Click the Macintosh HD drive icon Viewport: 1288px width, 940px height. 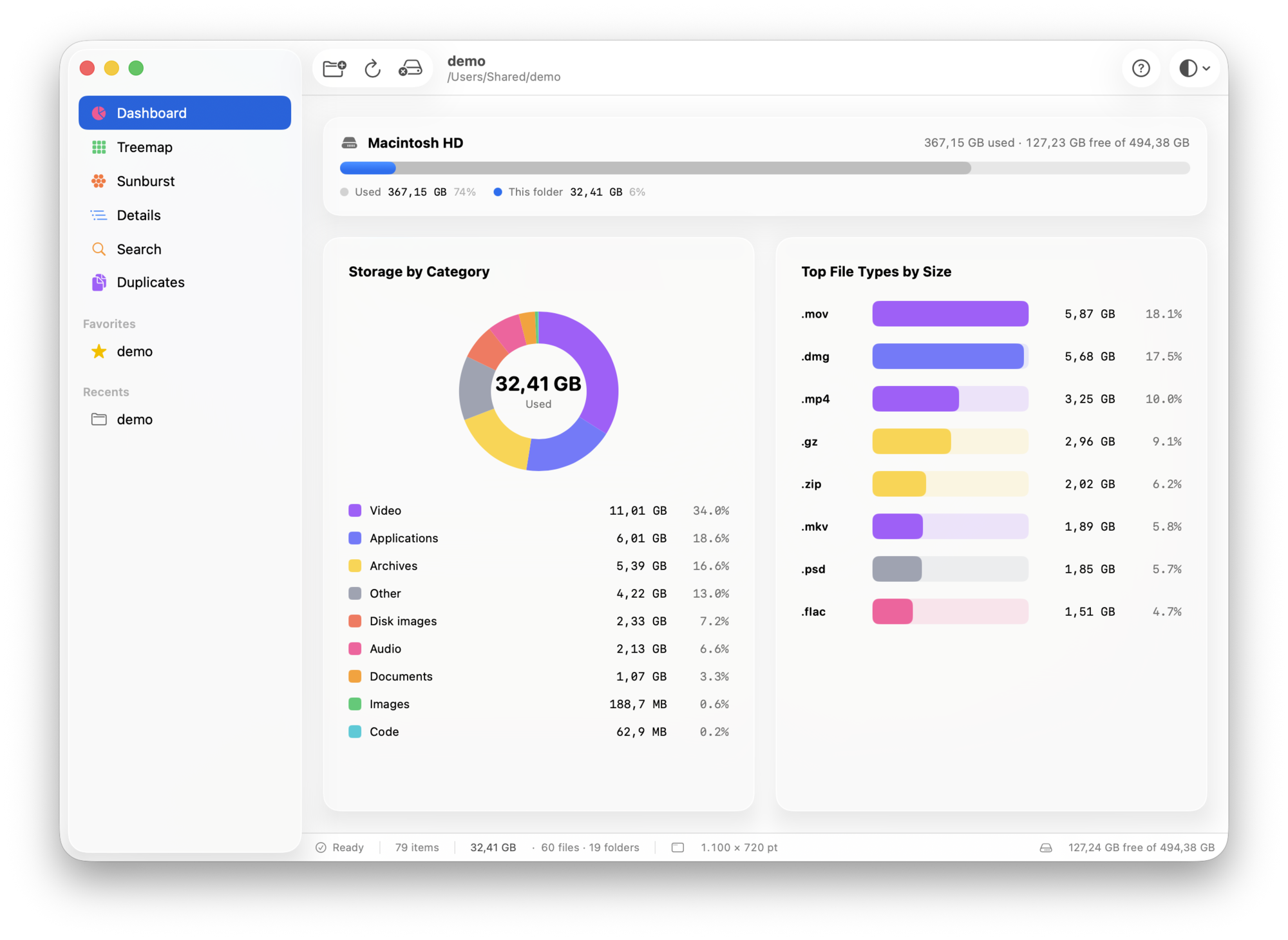pyautogui.click(x=349, y=142)
